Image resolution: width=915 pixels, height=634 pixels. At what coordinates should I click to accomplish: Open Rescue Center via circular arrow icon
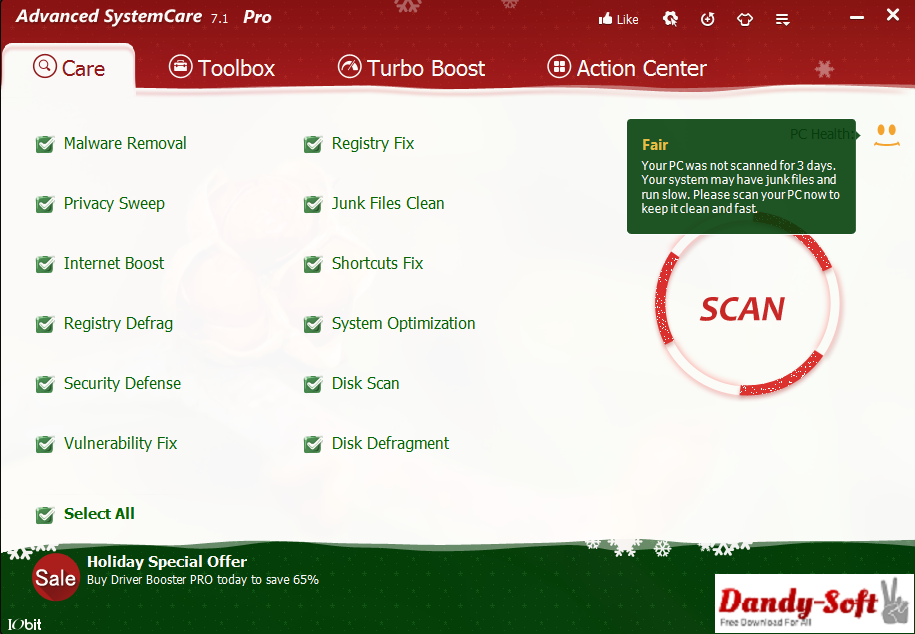point(707,18)
